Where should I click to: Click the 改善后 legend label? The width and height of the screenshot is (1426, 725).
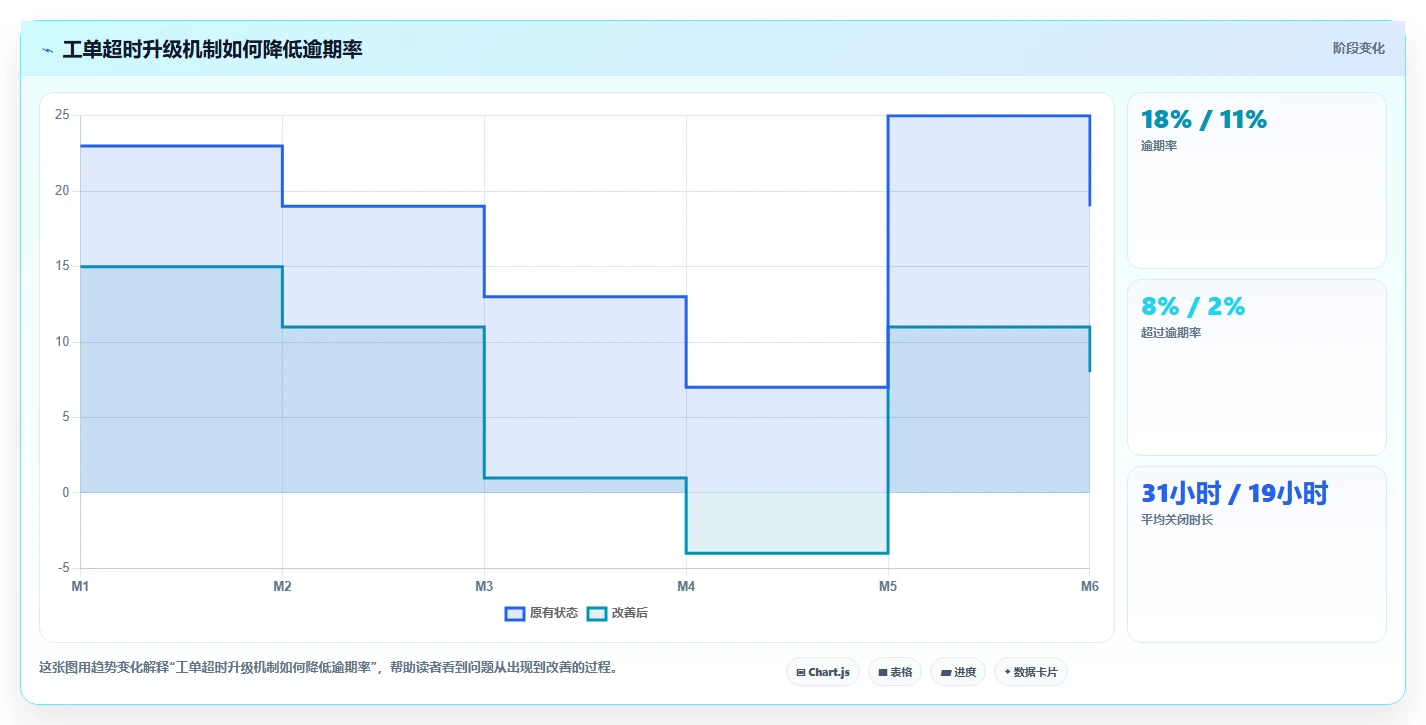point(630,613)
